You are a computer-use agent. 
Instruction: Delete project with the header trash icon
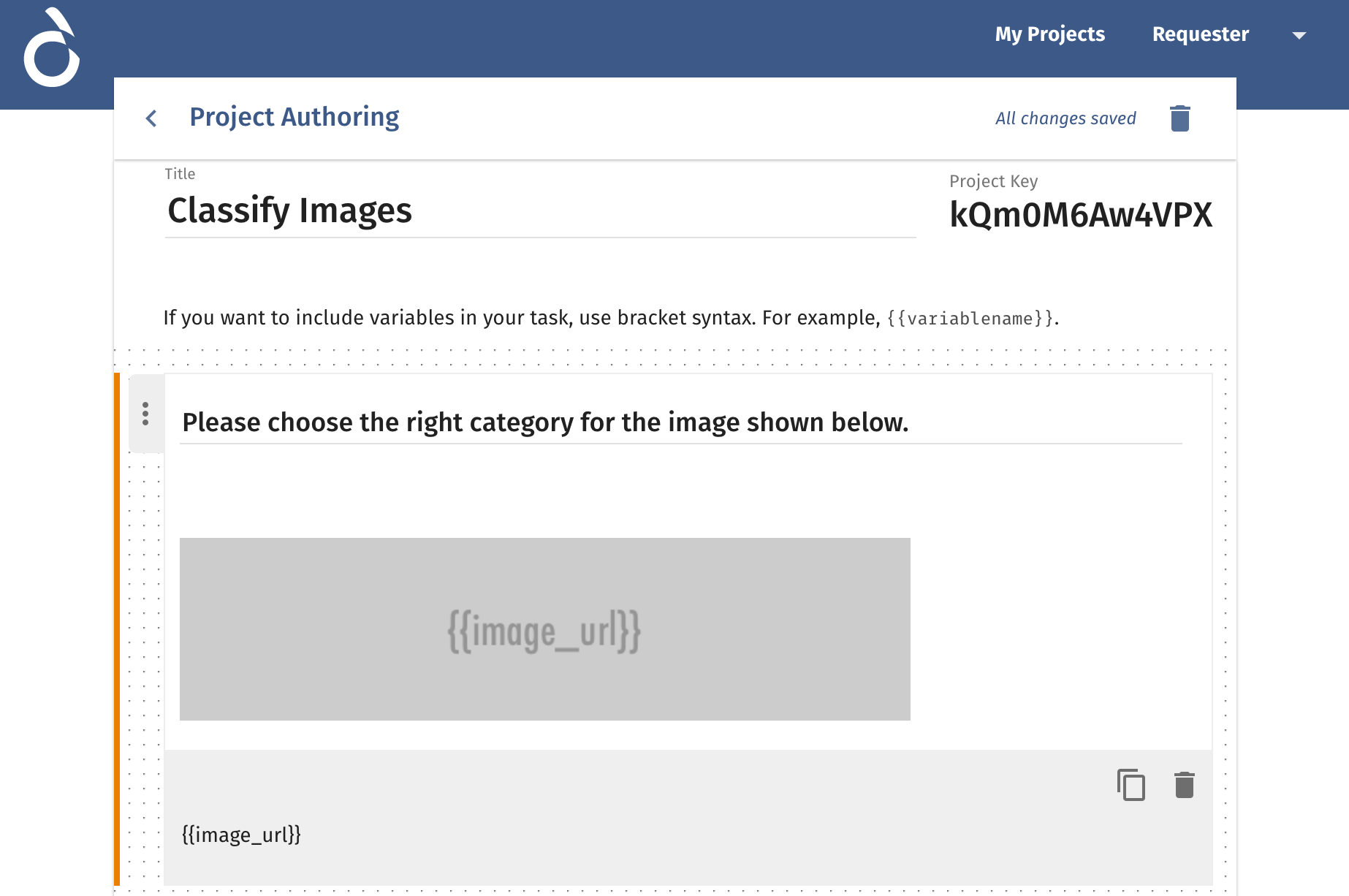click(x=1180, y=118)
